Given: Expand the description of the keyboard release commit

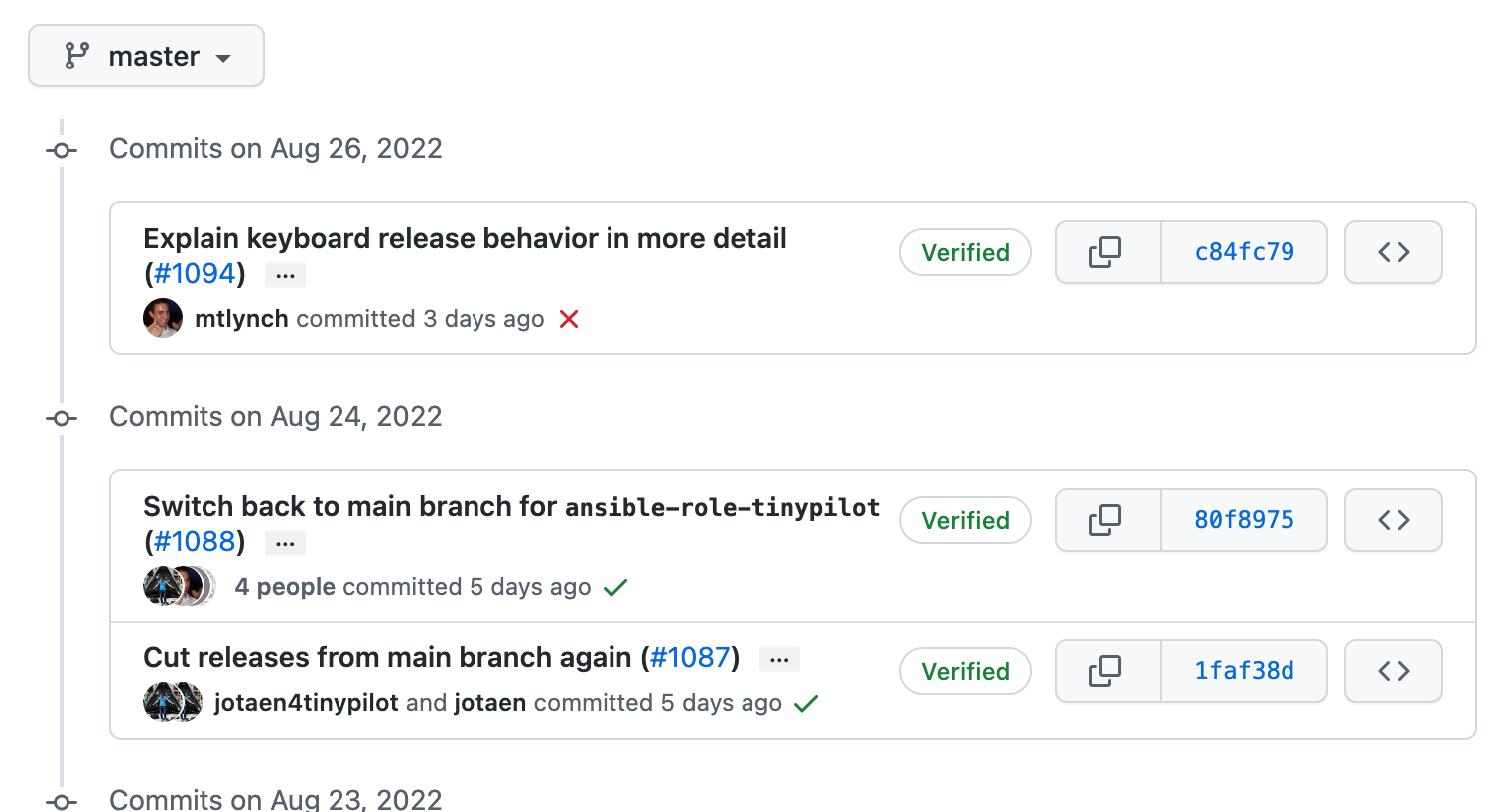Looking at the screenshot, I should tap(285, 274).
